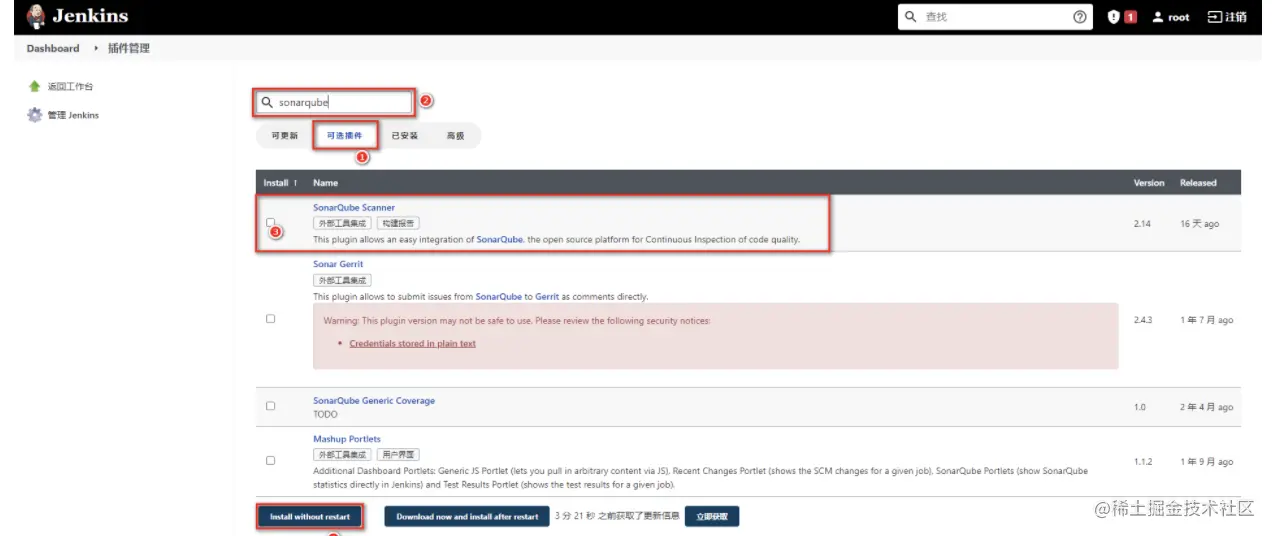The width and height of the screenshot is (1272, 536).
Task: Click 返回工作台 sidebar link
Action: coord(70,87)
